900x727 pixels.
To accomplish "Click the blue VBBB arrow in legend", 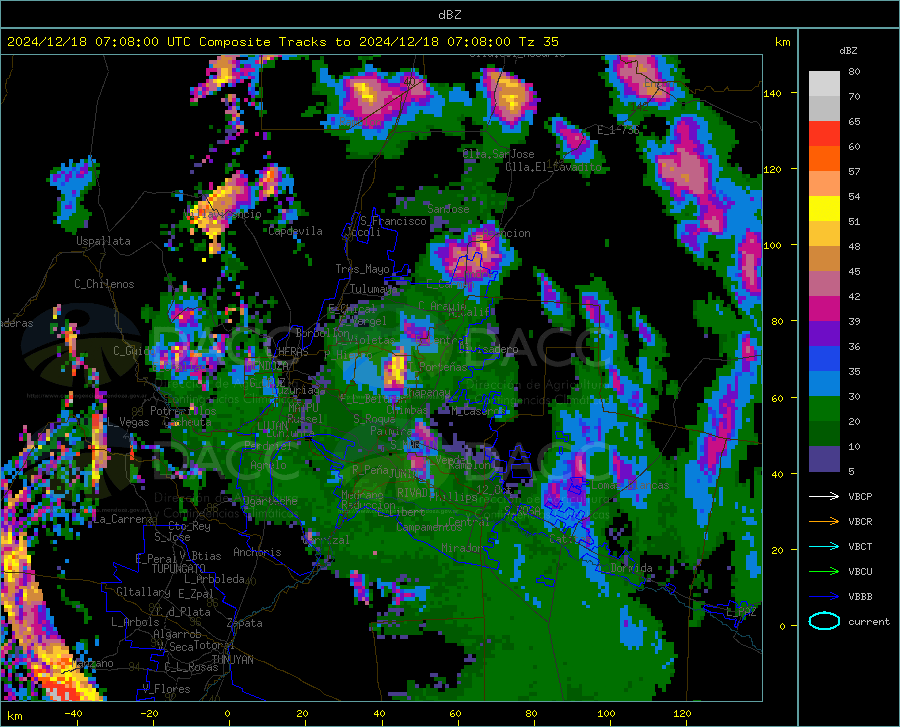I will pyautogui.click(x=824, y=596).
